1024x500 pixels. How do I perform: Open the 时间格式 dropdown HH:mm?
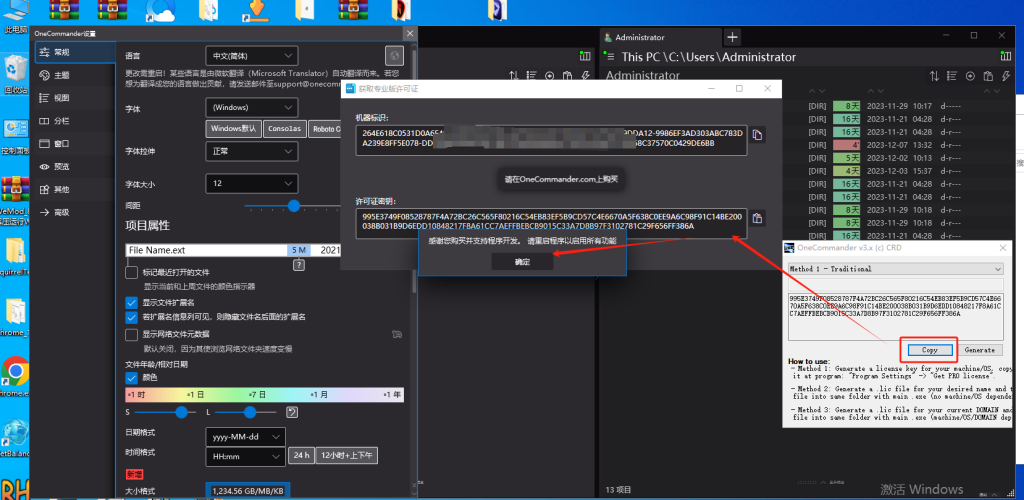coord(245,456)
